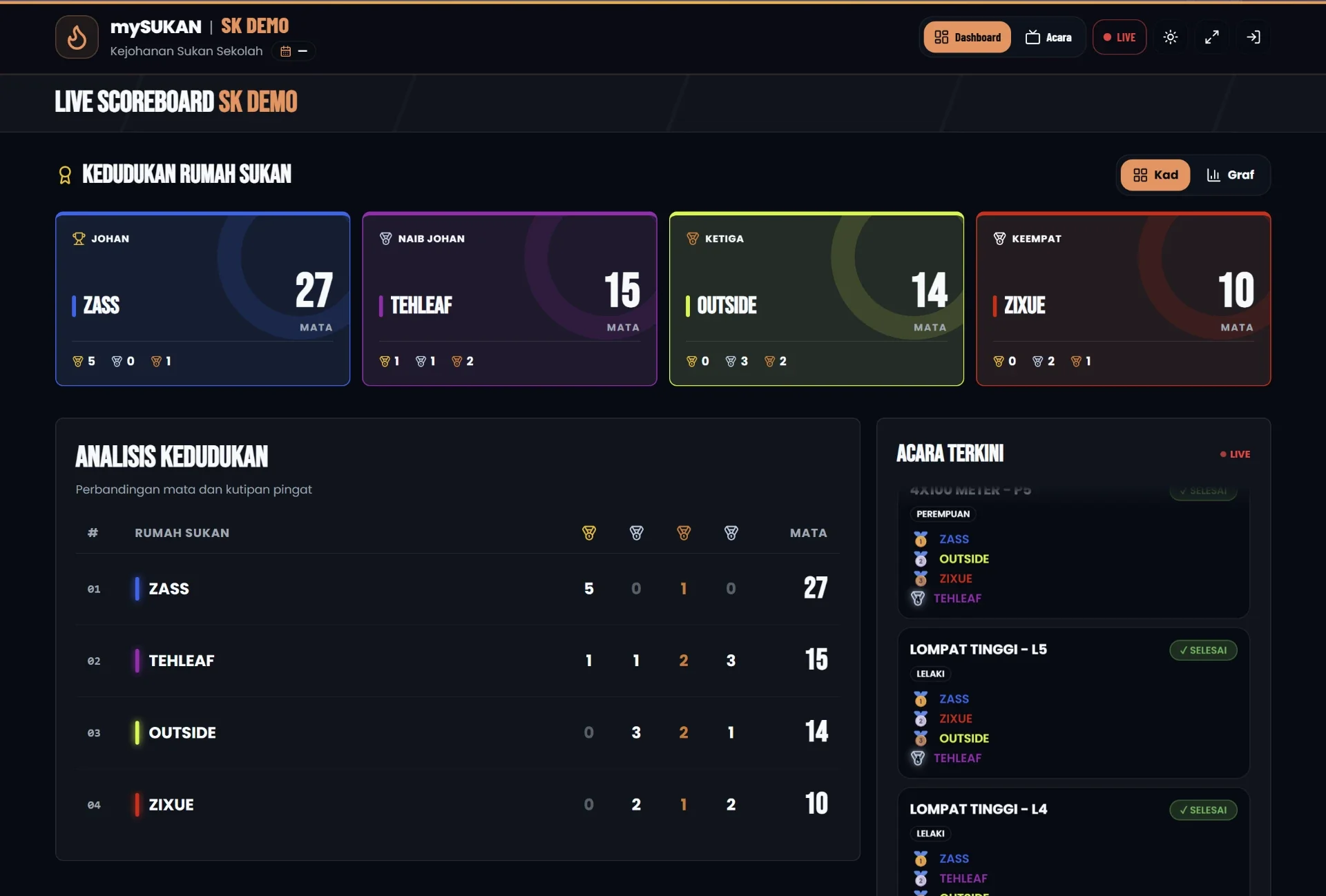Select the ZASS row in analysis table
Screen dimensions: 1326x896
[x=457, y=589]
